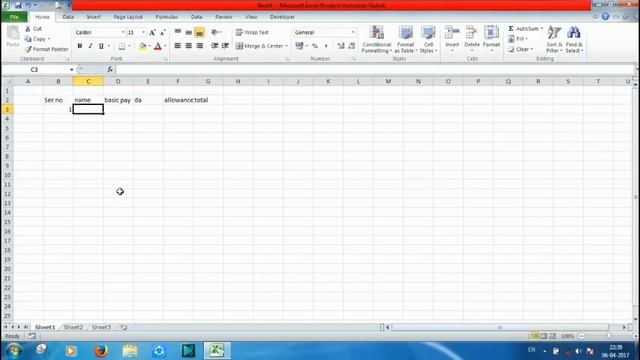This screenshot has height=360, width=640.
Task: Open the font name dropdown
Action: 123,32
